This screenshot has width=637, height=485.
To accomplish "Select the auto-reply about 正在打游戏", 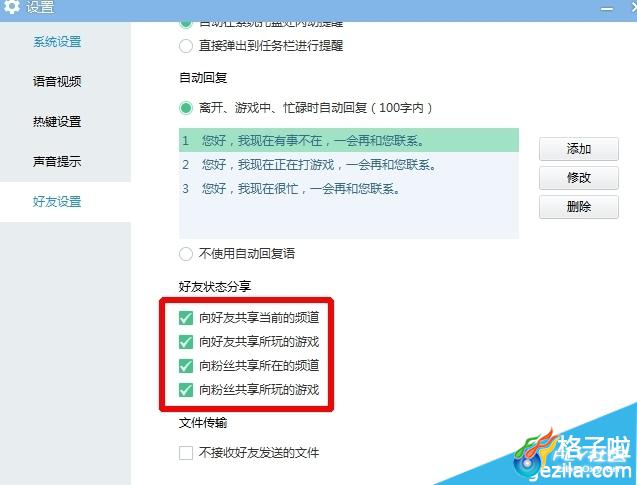I will 349,165.
